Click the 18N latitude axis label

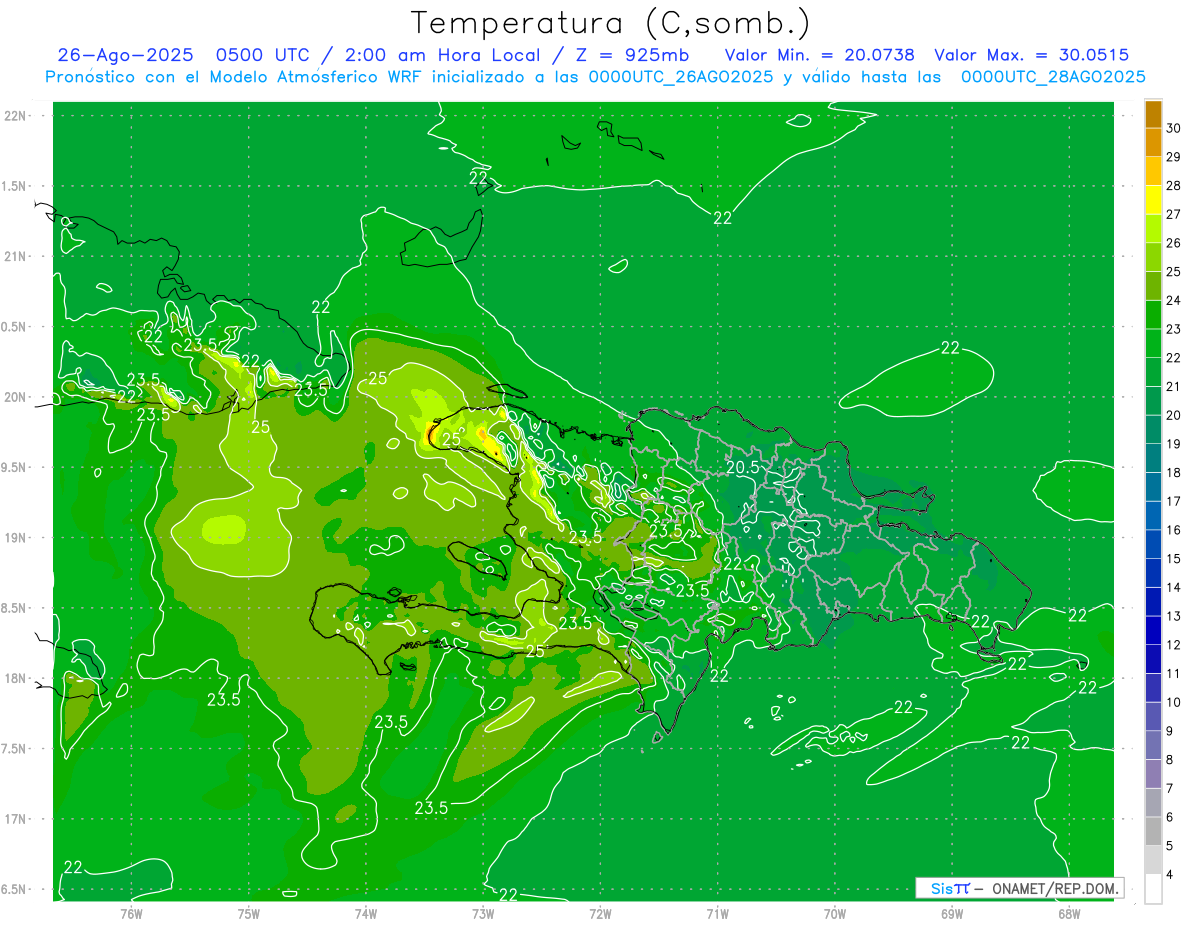[15, 678]
